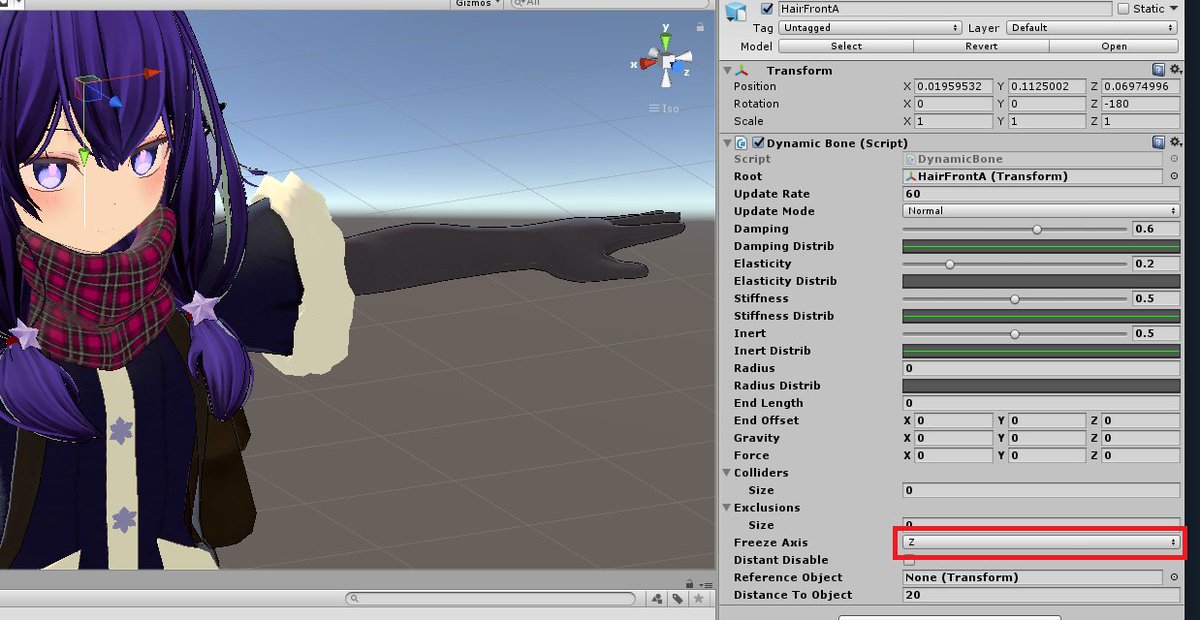The height and width of the screenshot is (620, 1200).
Task: Click the object name field HairFrontA
Action: [x=943, y=9]
